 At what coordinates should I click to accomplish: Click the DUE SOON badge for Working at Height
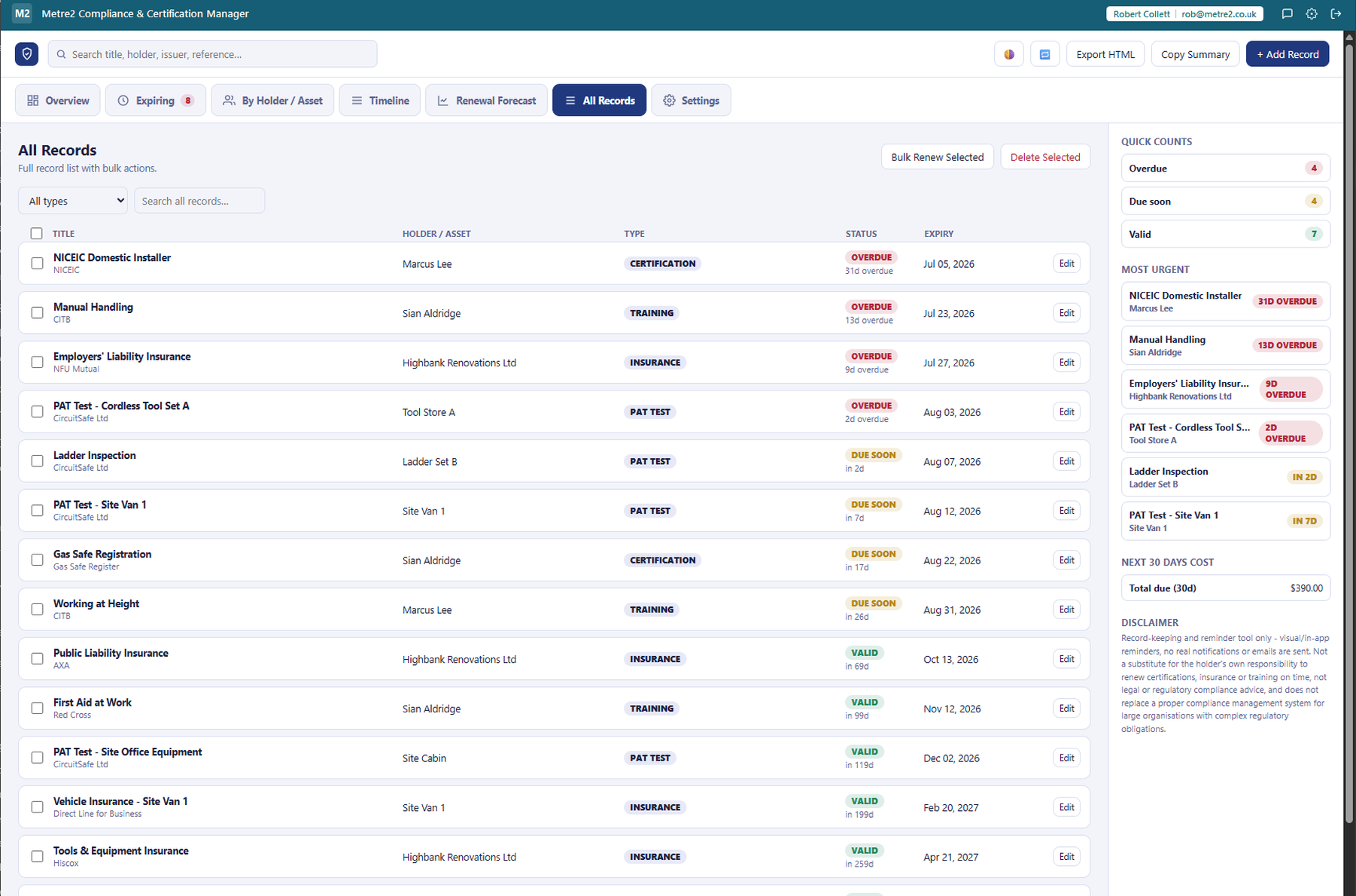pyautogui.click(x=873, y=603)
